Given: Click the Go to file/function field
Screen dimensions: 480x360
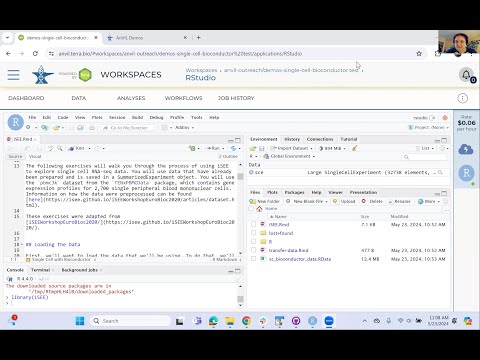Looking at the screenshot, I should tap(129, 128).
